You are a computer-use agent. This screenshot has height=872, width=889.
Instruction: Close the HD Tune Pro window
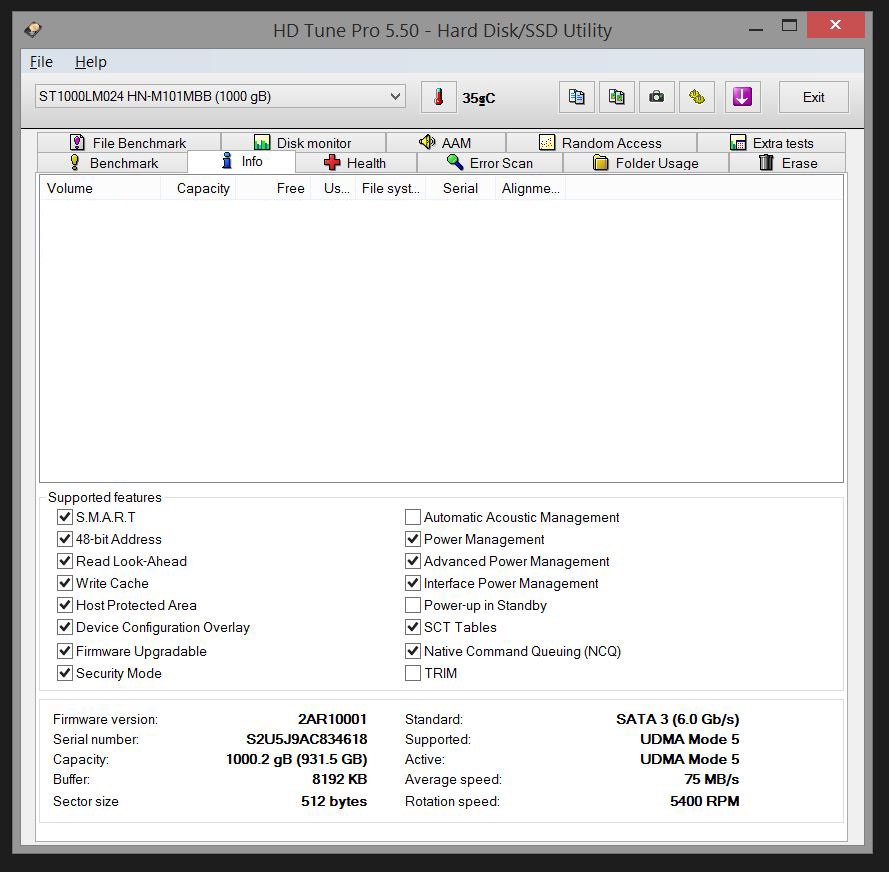[x=835, y=24]
